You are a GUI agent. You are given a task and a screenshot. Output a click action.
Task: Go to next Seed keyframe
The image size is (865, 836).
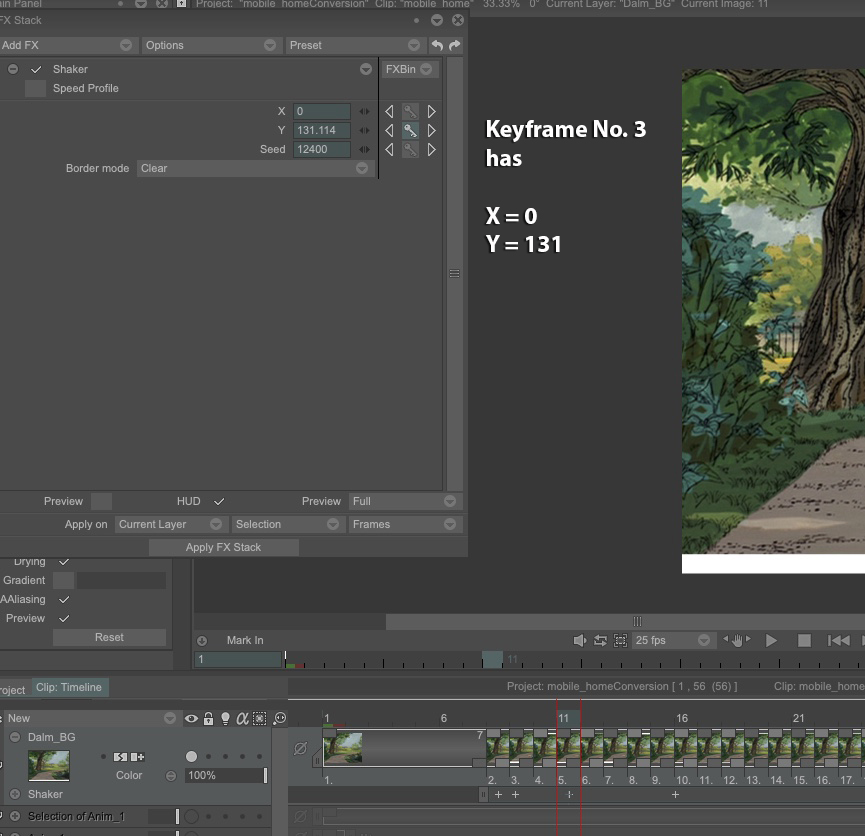pos(431,150)
